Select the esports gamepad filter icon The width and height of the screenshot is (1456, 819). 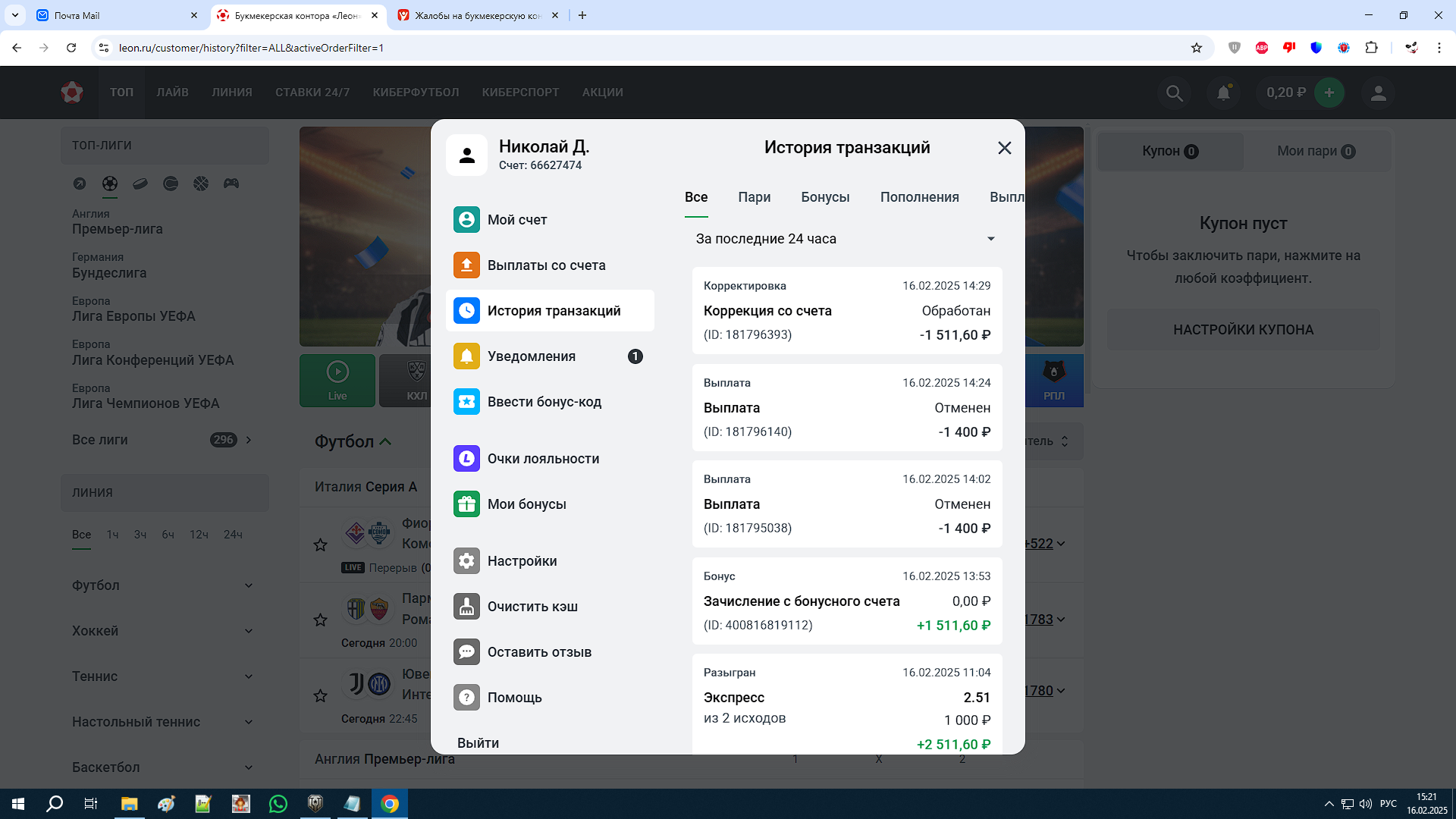point(231,184)
